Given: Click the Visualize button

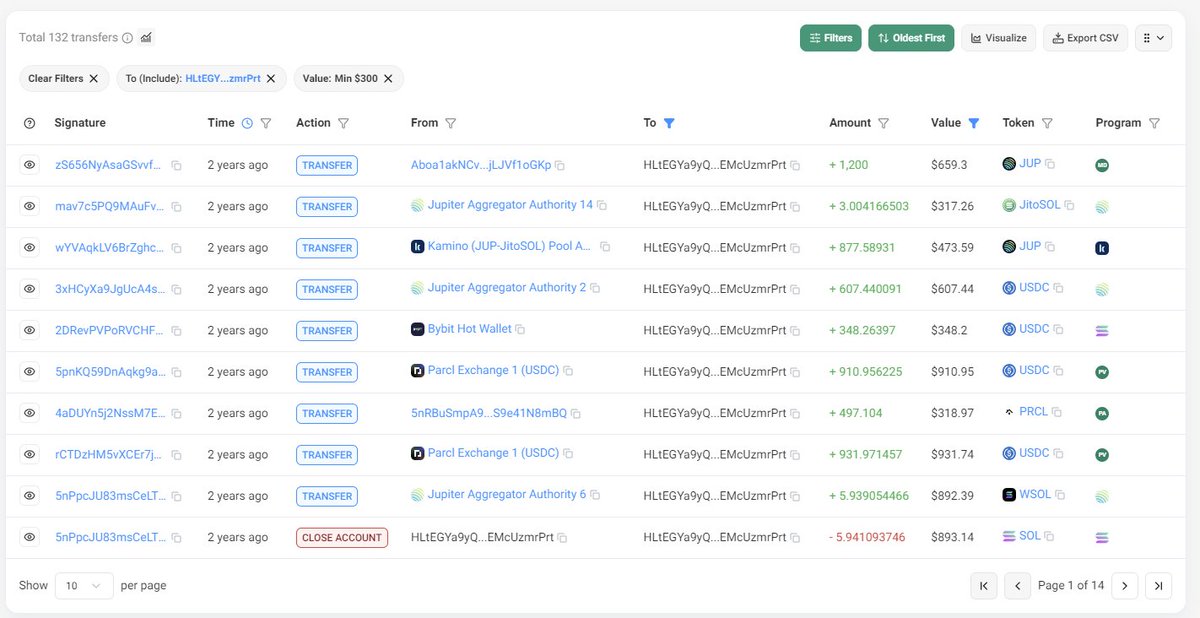Looking at the screenshot, I should [x=998, y=38].
